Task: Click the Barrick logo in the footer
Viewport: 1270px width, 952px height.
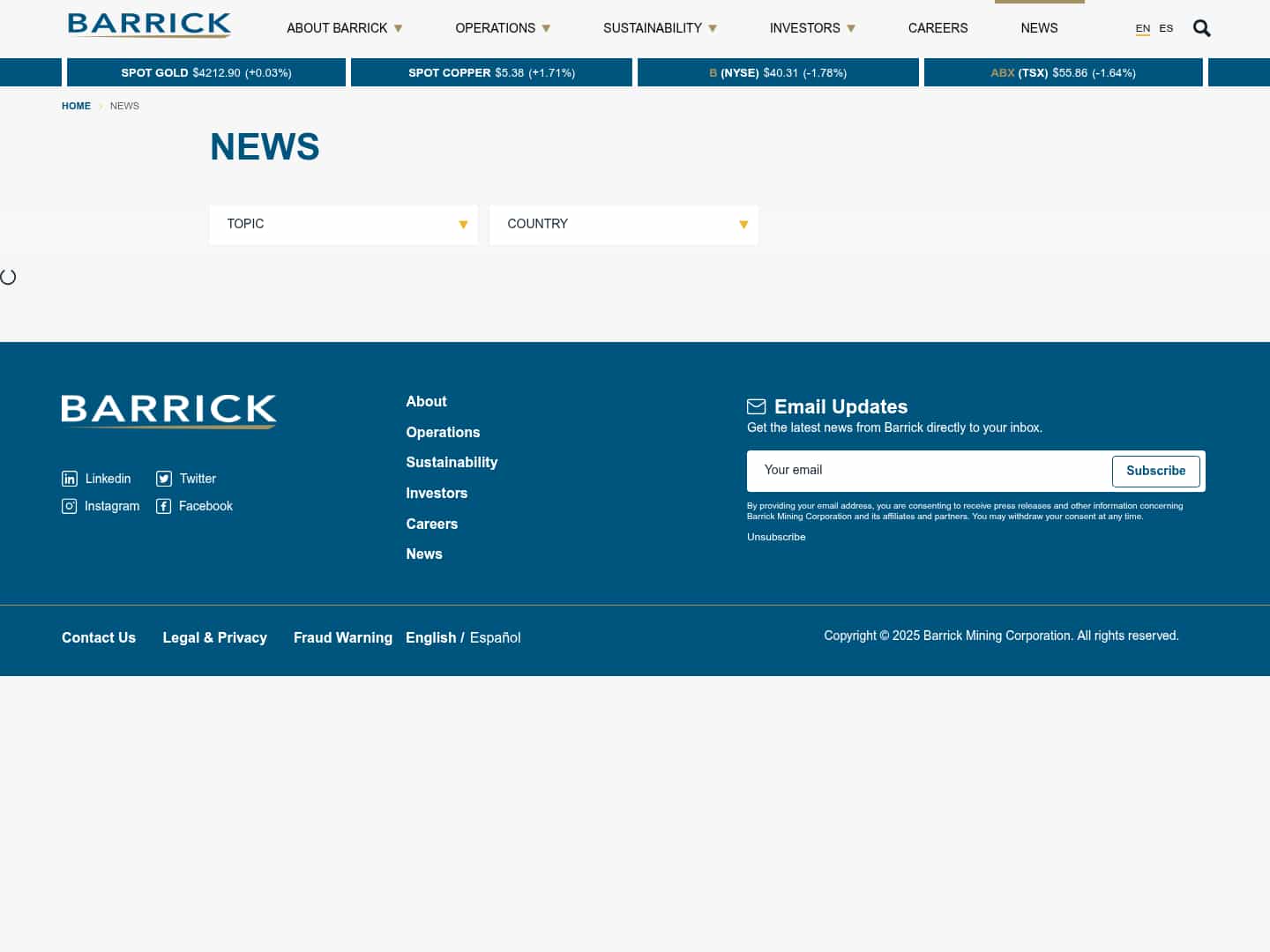Action: (x=168, y=411)
